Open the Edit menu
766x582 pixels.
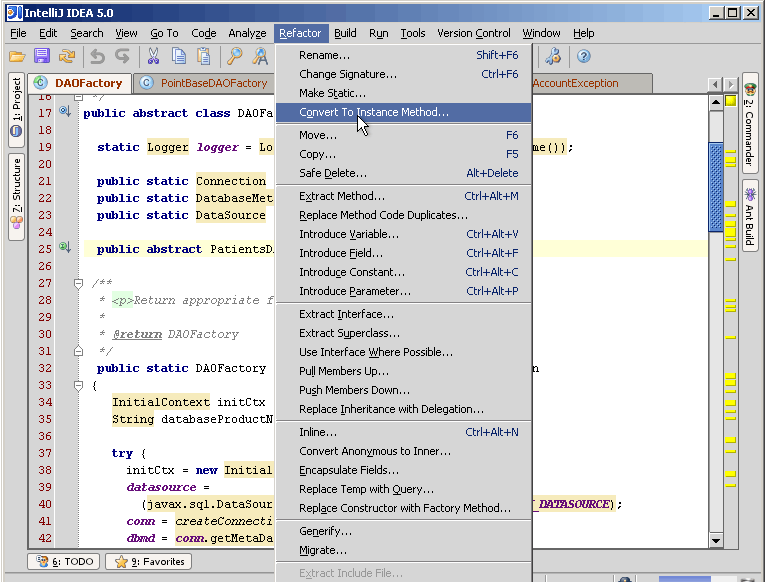click(48, 33)
